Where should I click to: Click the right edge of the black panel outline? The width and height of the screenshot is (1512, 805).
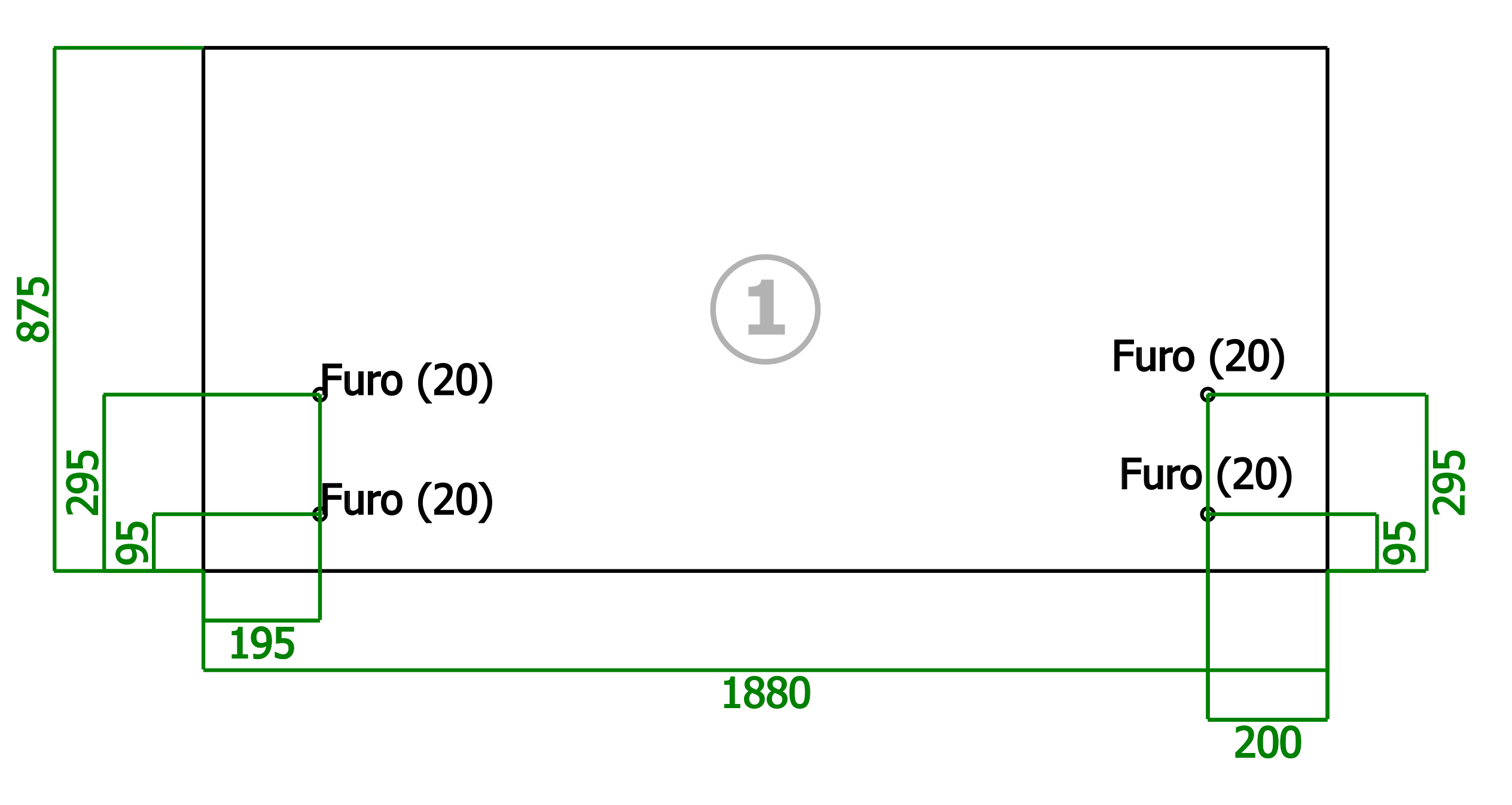tap(1327, 309)
